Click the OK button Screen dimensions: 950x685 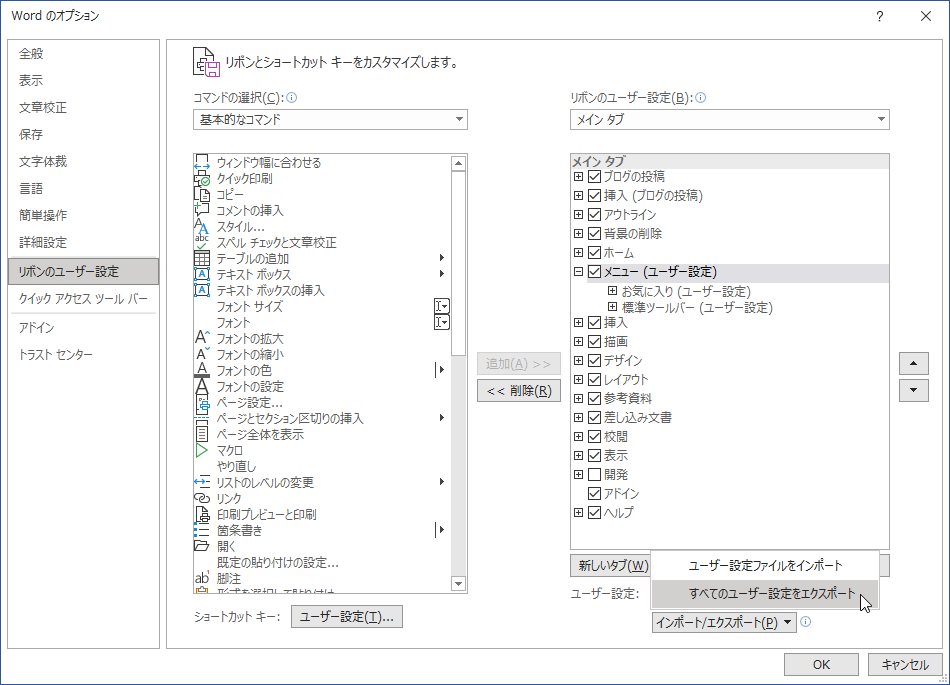821,664
